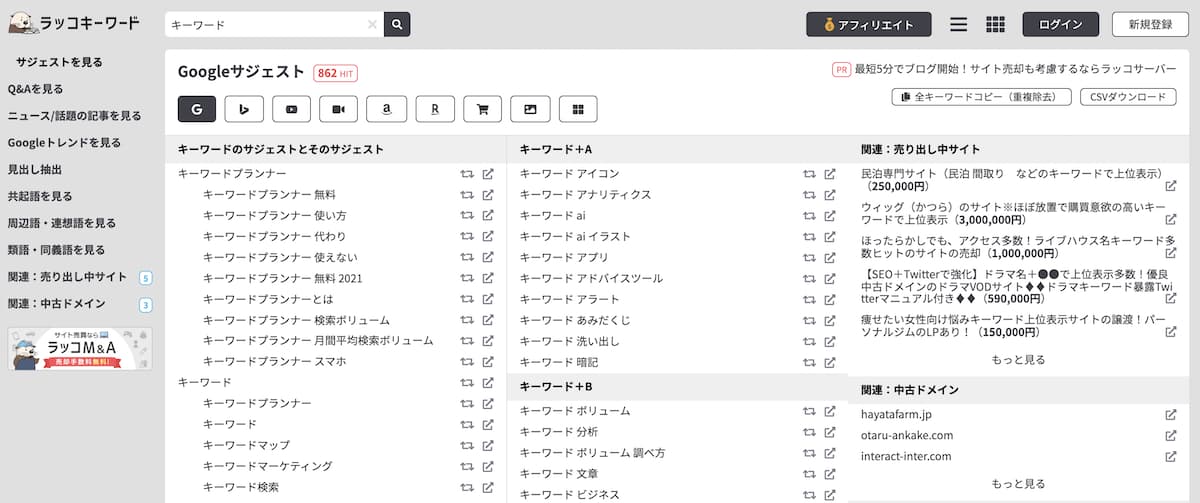
Task: Open 関連：中古ドメイン in the sidebar
Action: point(57,304)
